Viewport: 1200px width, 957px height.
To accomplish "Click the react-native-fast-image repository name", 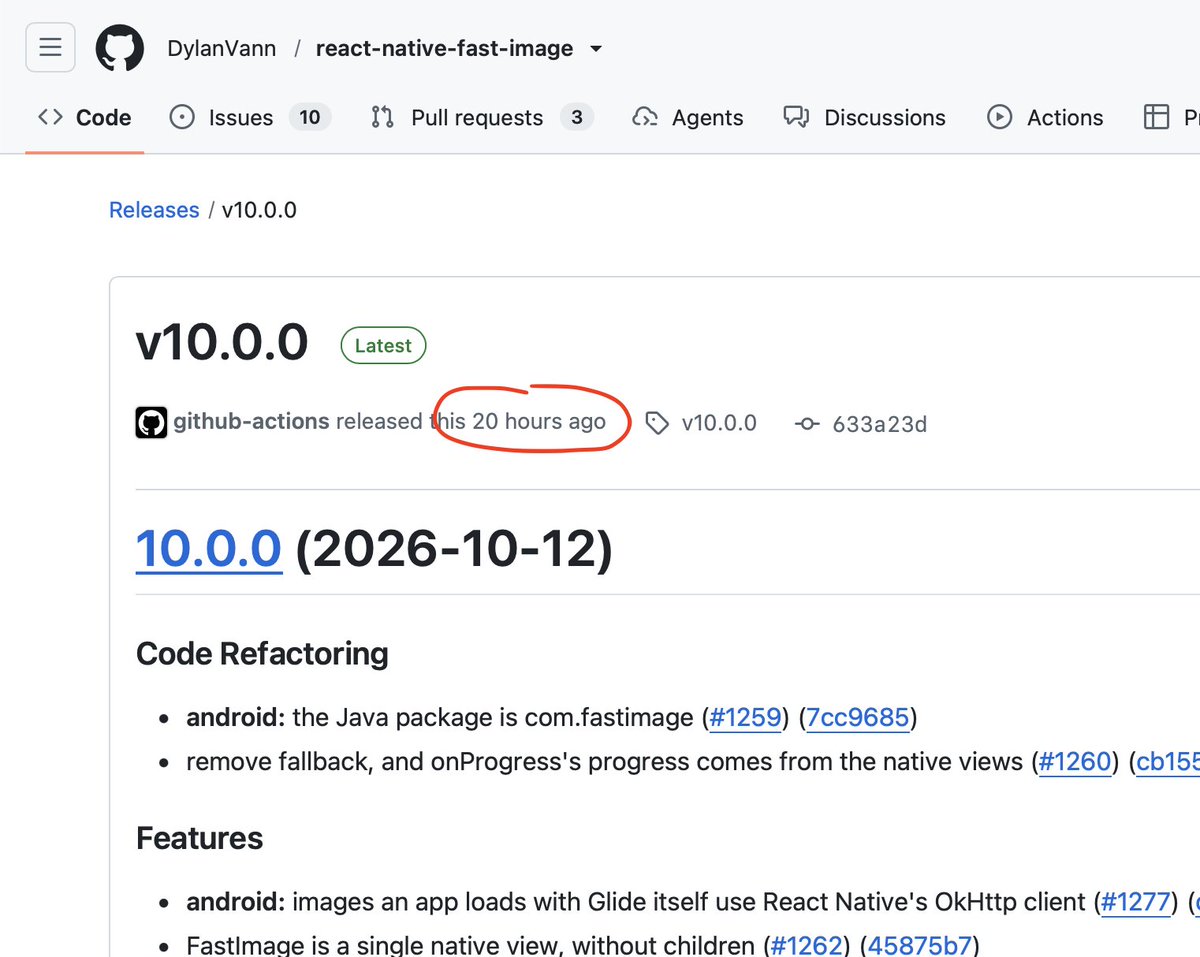I will (445, 48).
